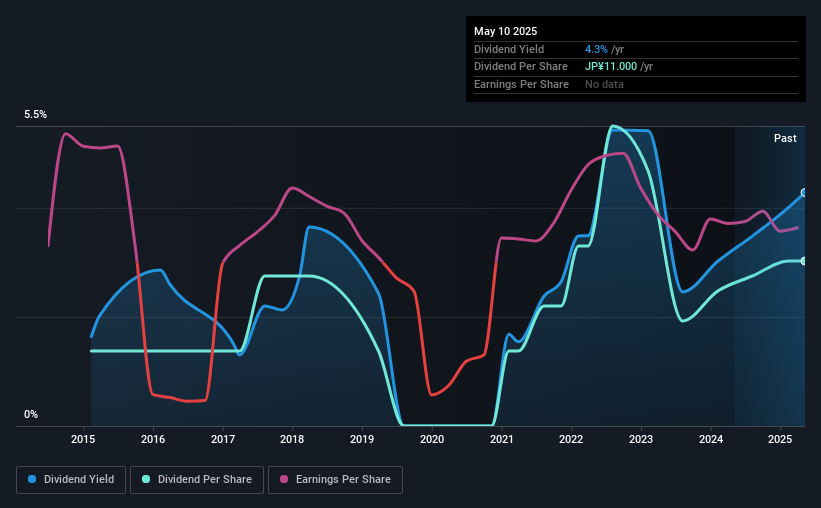Click the 2023 x-axis label

click(x=641, y=439)
